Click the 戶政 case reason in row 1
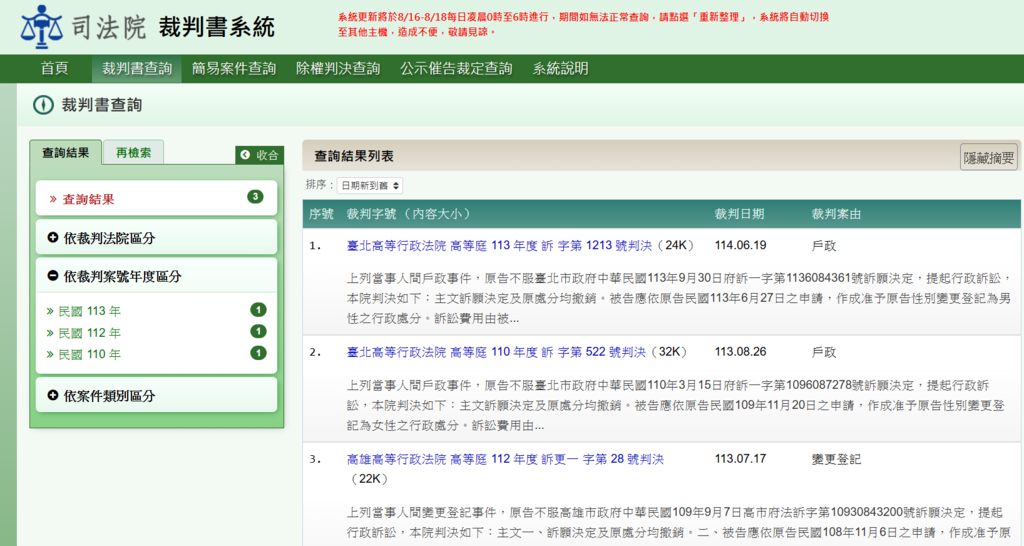1024x546 pixels. [824, 246]
